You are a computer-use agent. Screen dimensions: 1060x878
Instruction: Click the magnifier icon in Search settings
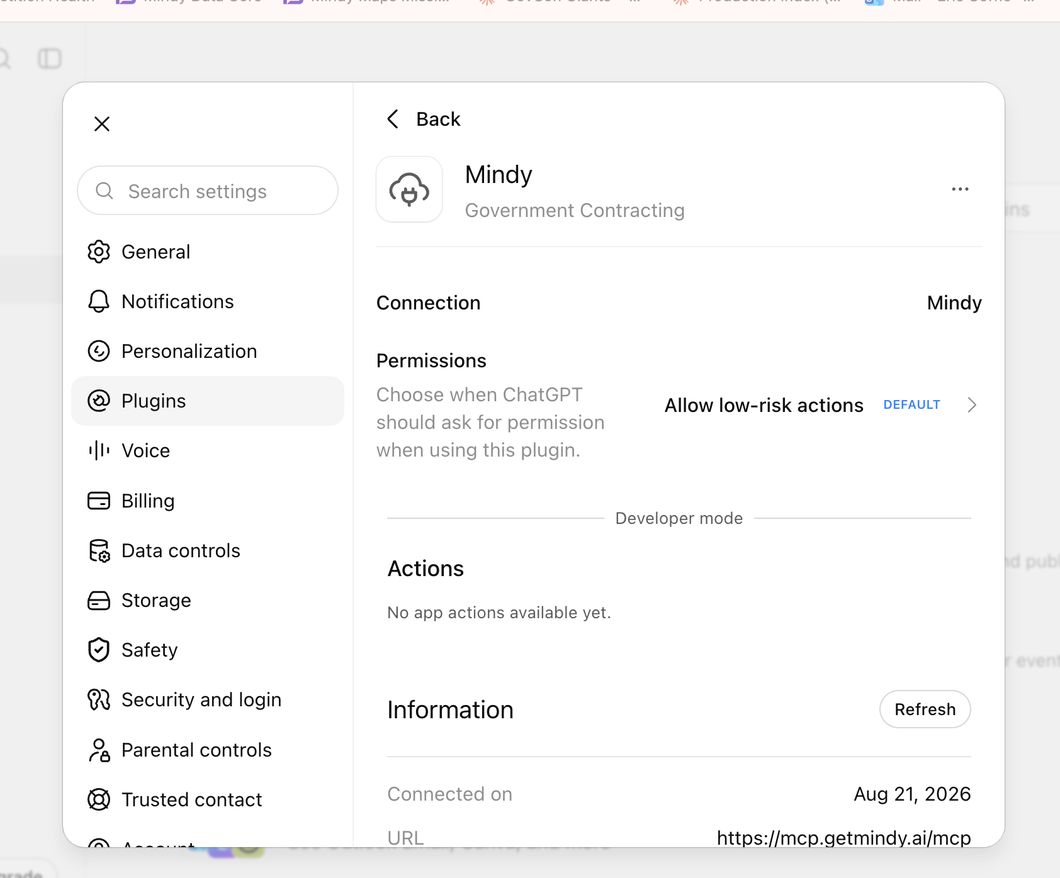click(x=104, y=191)
